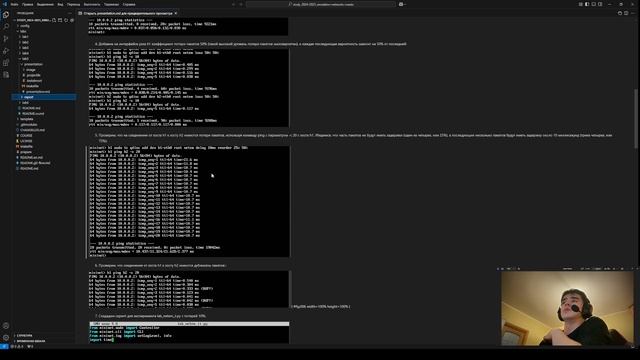Open README.en.md in the file tree
The width and height of the screenshot is (640, 360).
[31, 158]
